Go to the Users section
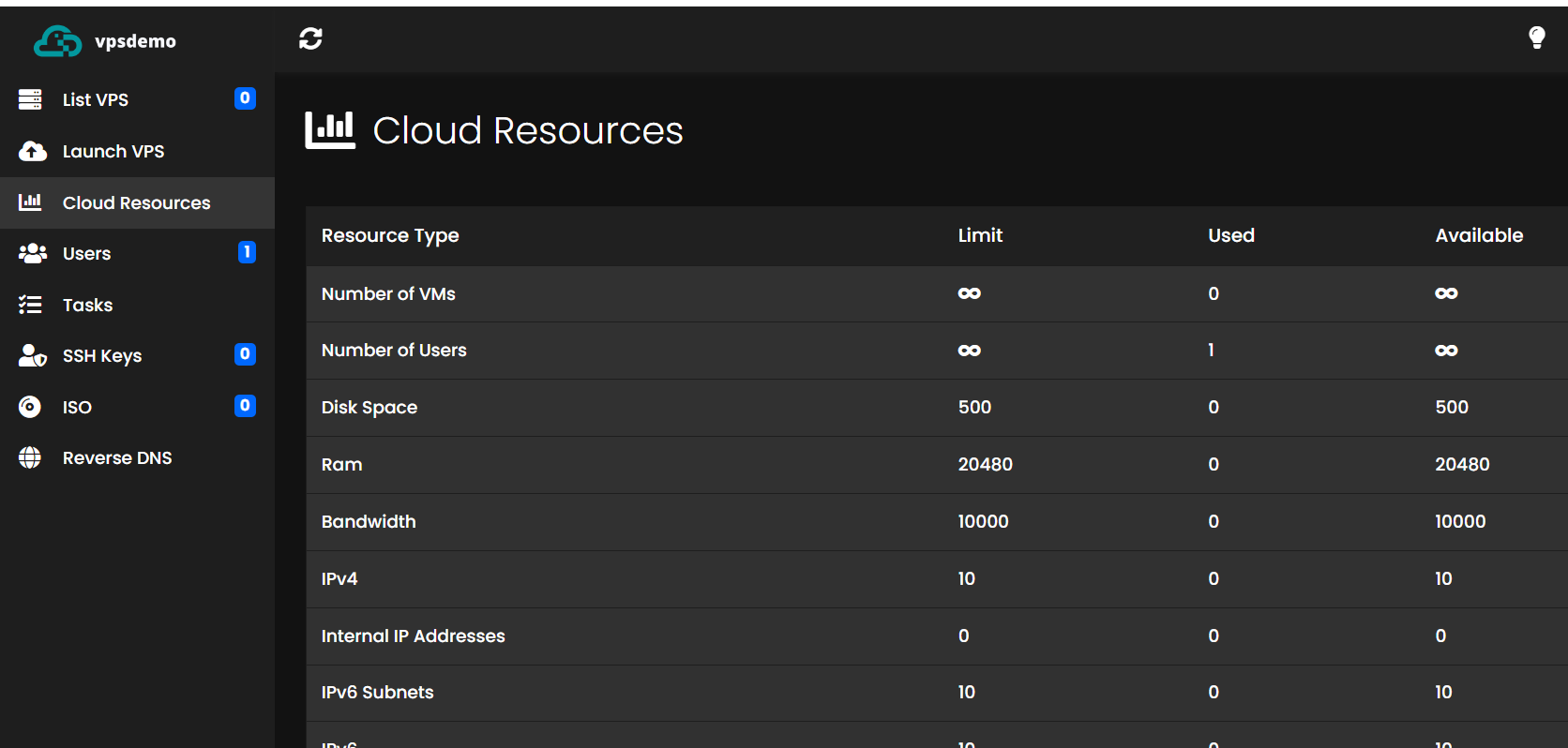Viewport: 1568px width, 748px height. point(137,253)
